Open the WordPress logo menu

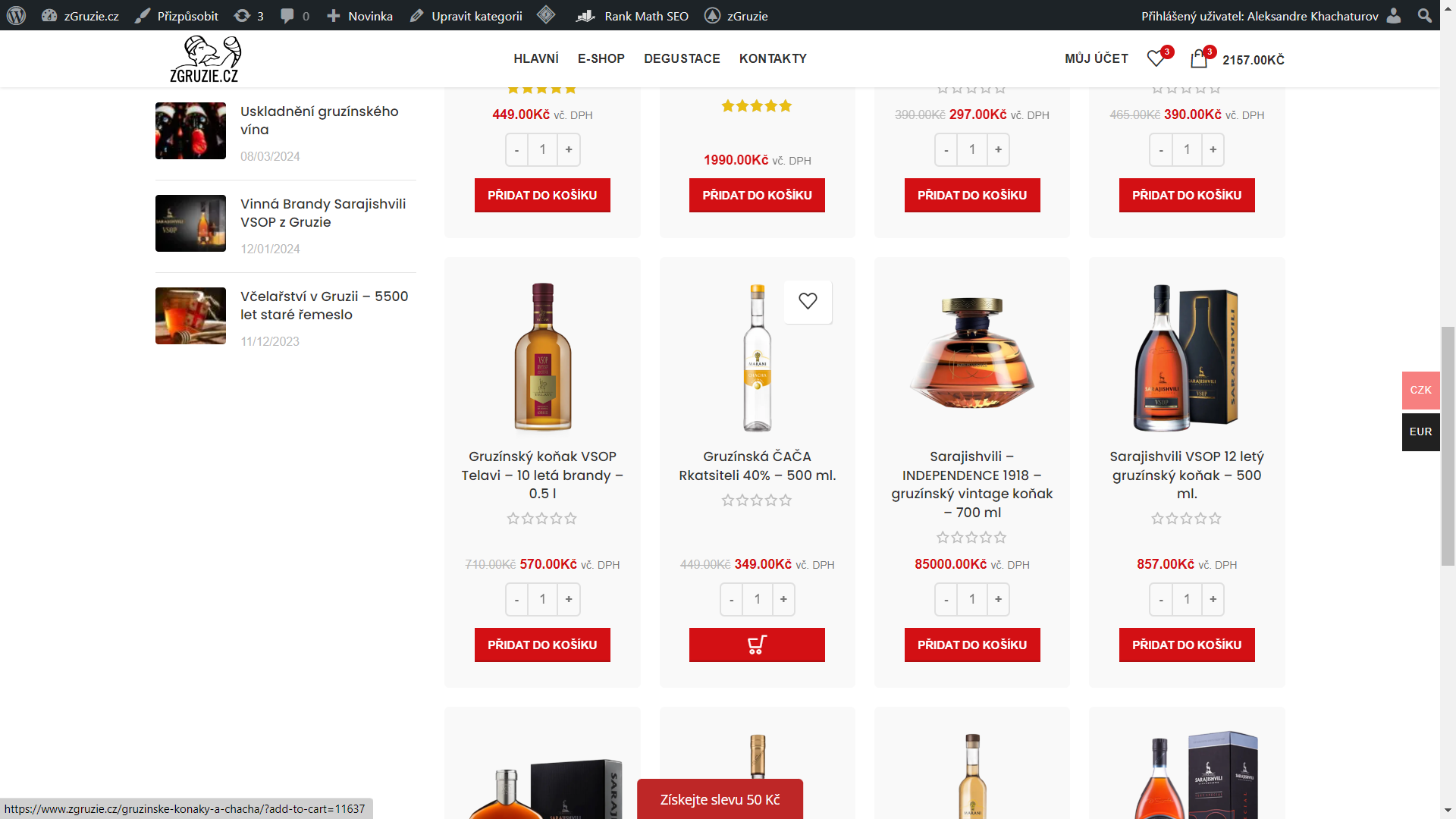16,15
